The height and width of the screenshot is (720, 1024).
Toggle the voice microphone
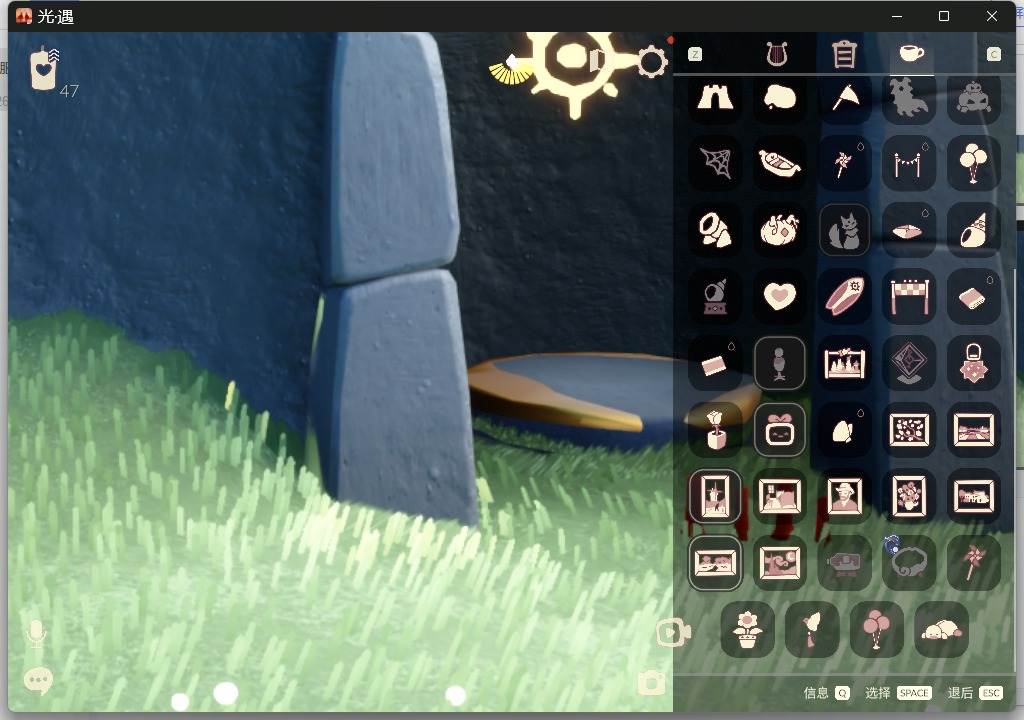pyautogui.click(x=36, y=634)
